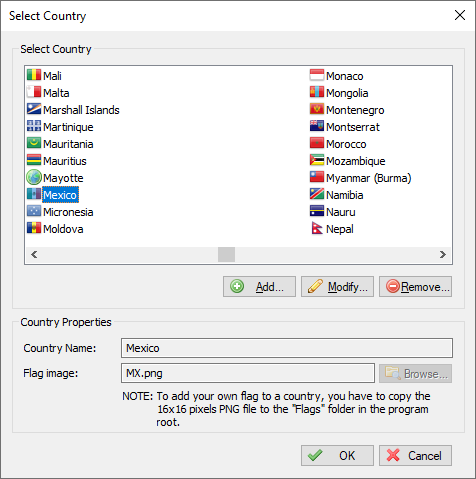
Task: Cancel the Select Country dialog
Action: pyautogui.click(x=415, y=455)
